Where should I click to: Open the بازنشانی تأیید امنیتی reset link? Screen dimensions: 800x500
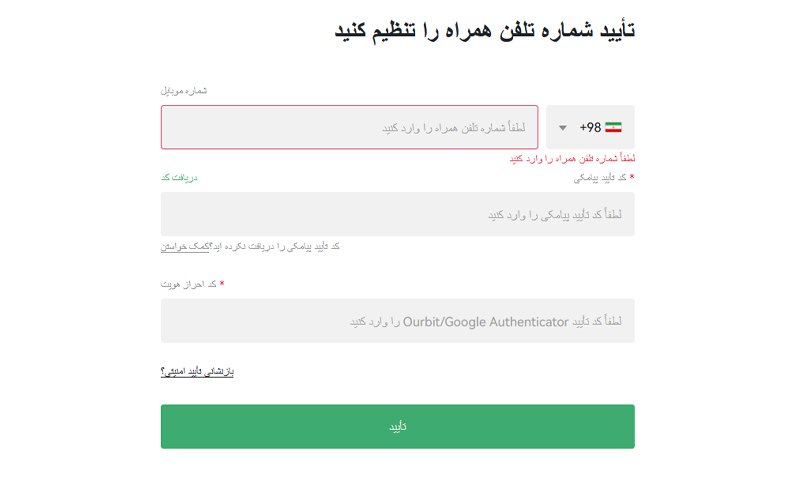point(197,371)
